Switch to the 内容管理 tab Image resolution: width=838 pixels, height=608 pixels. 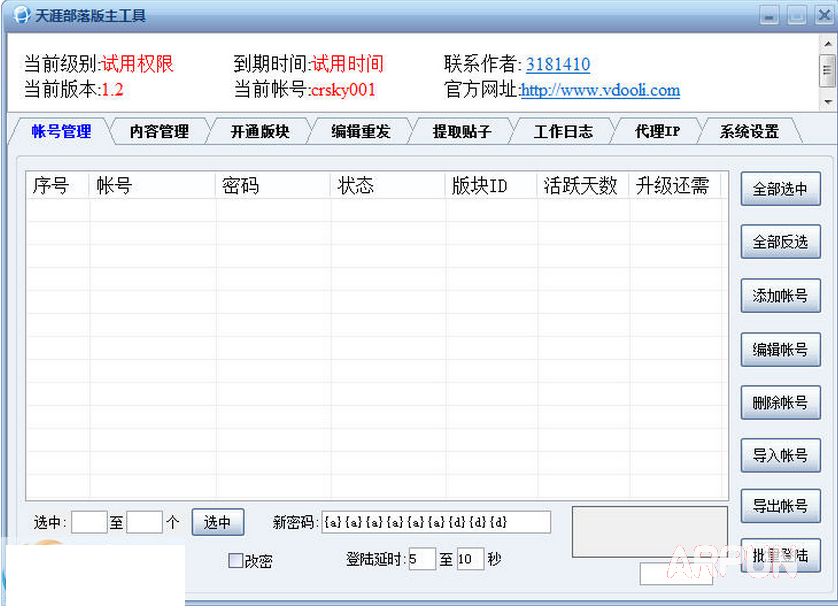pyautogui.click(x=159, y=131)
